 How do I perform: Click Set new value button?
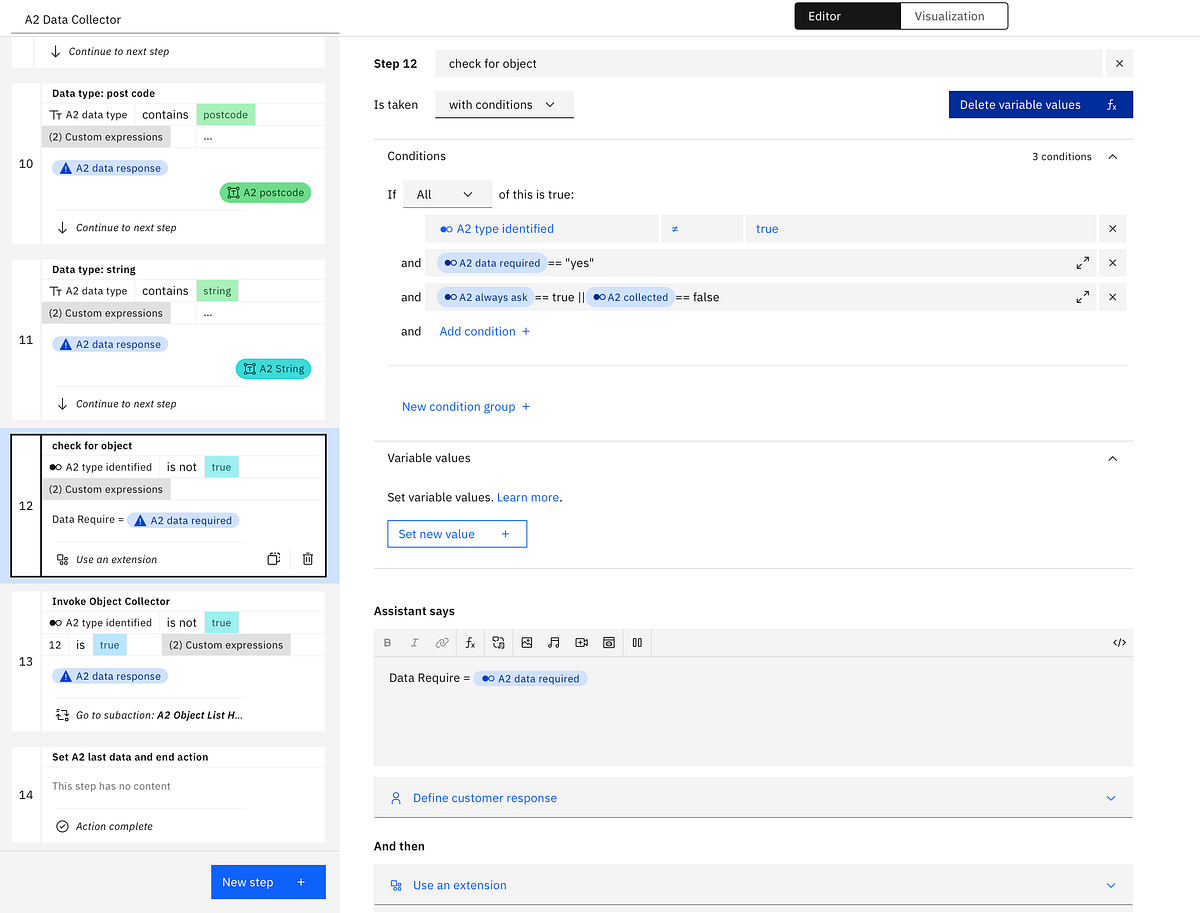457,534
